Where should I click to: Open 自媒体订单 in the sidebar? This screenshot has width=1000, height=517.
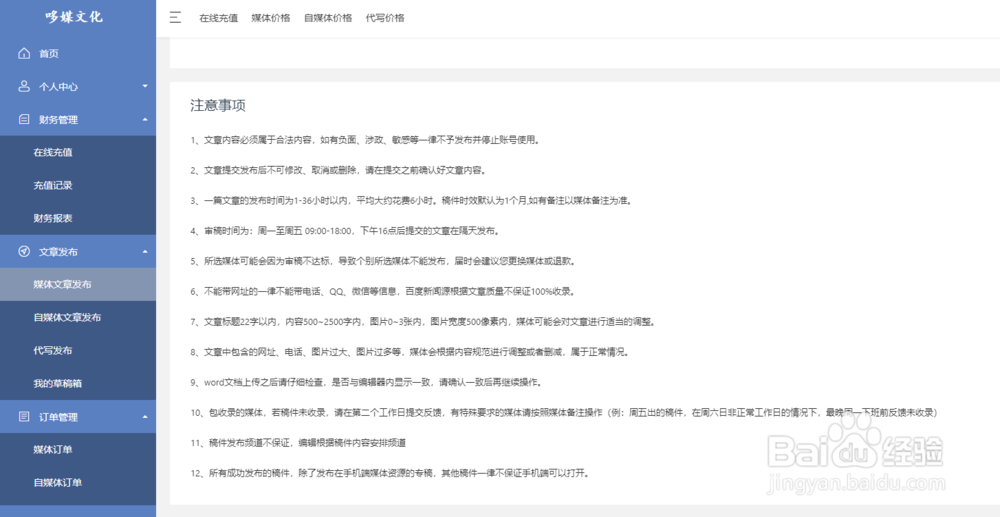click(x=78, y=483)
